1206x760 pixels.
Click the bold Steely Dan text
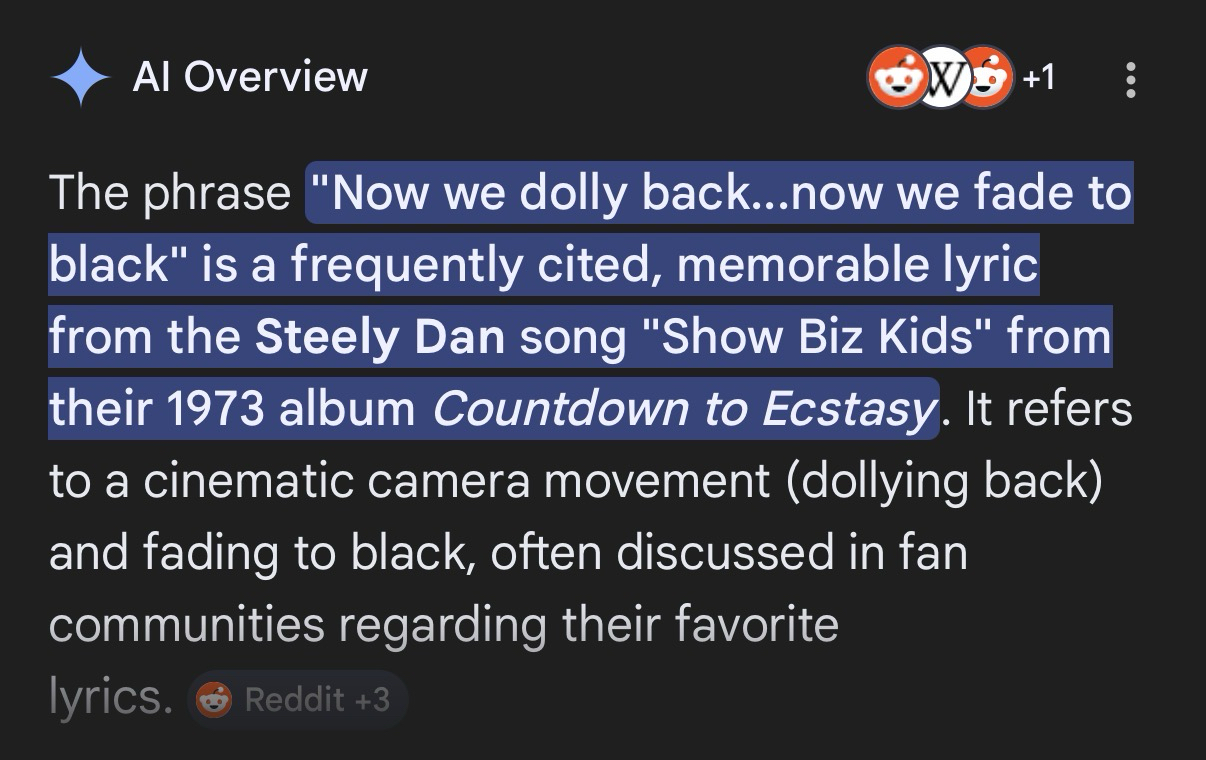click(x=380, y=337)
